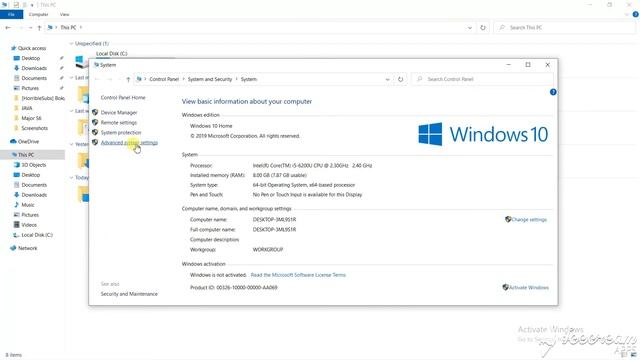Viewport: 640px width, 360px height.
Task: Click shield icon beside Remote settings
Action: click(95, 122)
